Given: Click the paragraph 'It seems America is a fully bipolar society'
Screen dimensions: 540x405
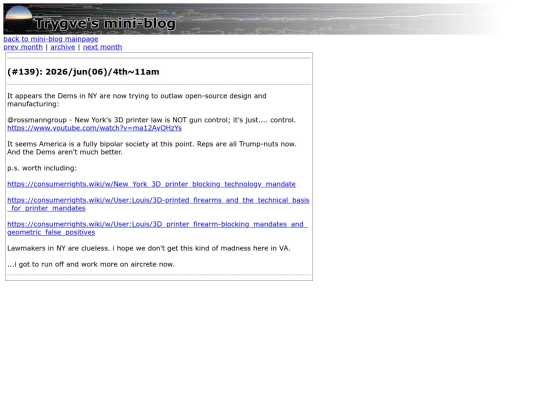Looking at the screenshot, I should tap(152, 148).
